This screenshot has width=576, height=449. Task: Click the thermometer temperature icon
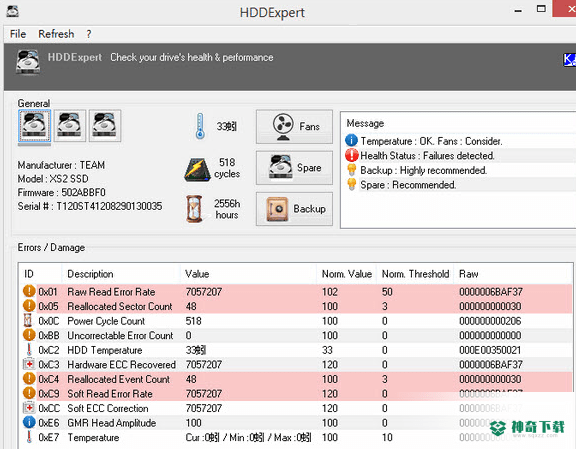(x=200, y=126)
